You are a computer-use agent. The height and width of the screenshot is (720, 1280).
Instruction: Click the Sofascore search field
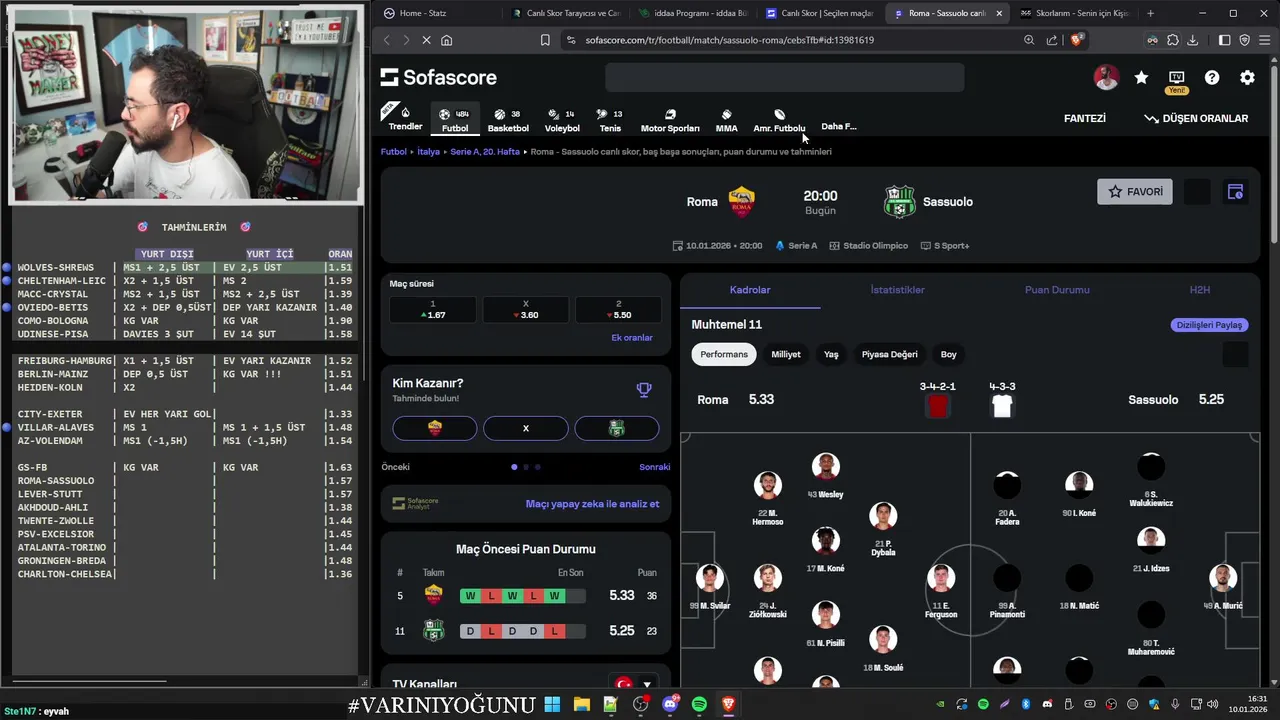click(785, 77)
